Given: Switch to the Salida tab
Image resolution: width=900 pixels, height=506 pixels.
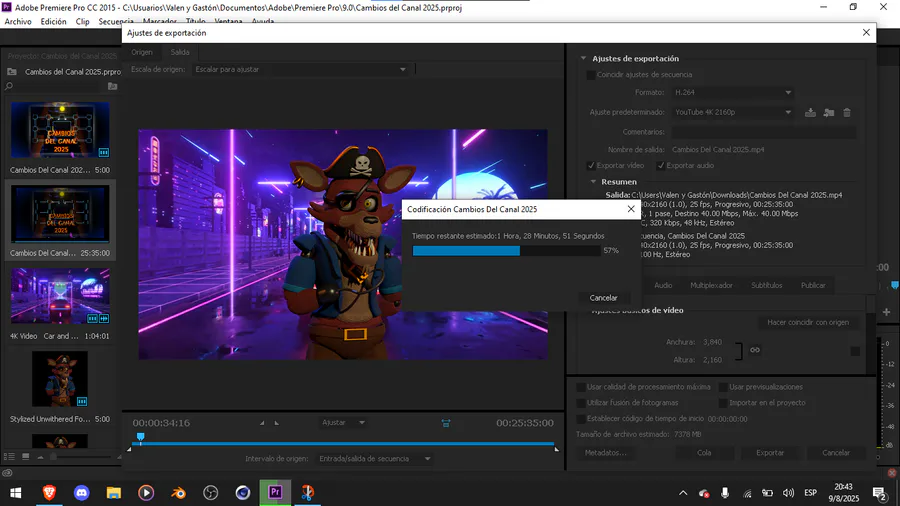Looking at the screenshot, I should [180, 52].
